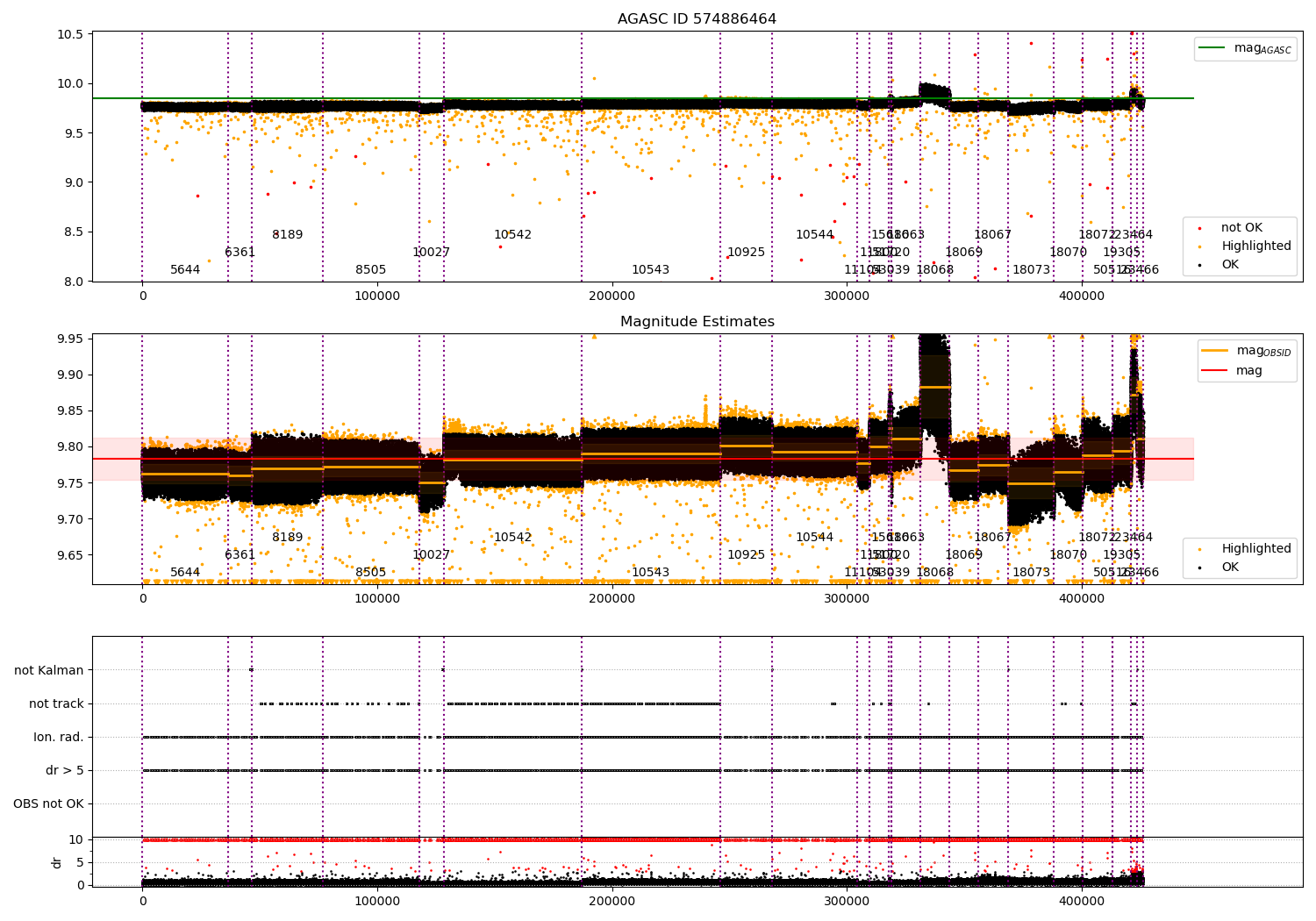Click the 'not Kalman' axis label
This screenshot has height=921, width=1316.
click(x=49, y=670)
